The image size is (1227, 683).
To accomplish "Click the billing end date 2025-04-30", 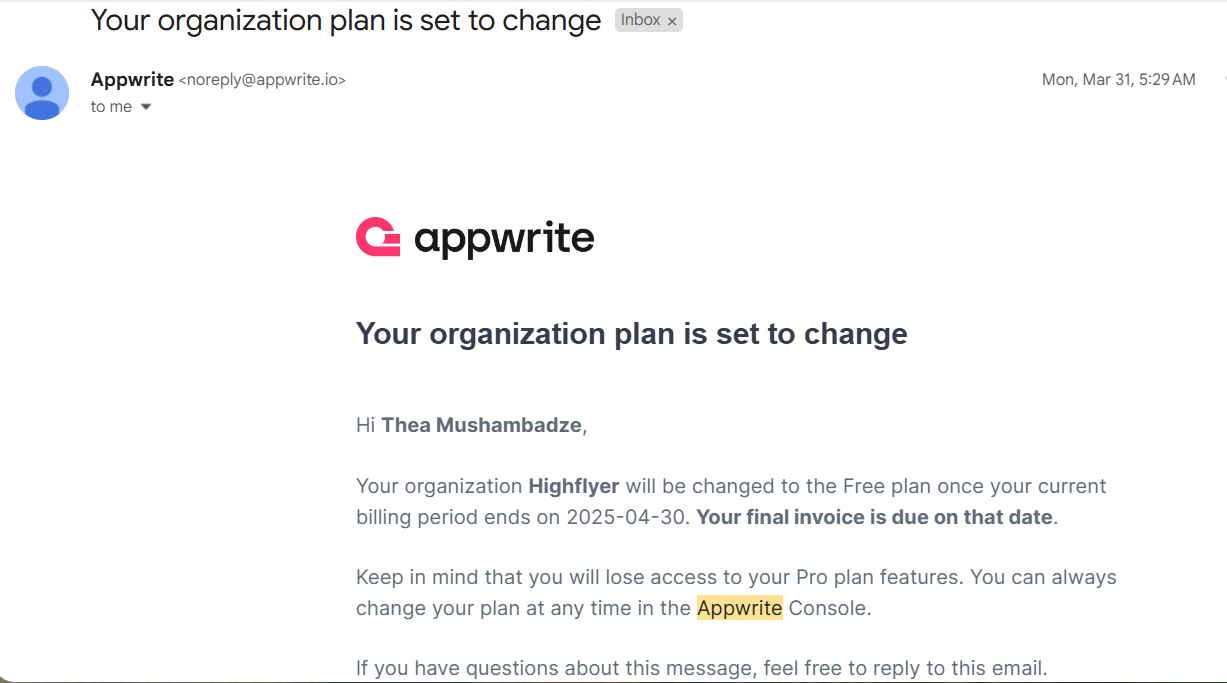I will click(x=628, y=517).
